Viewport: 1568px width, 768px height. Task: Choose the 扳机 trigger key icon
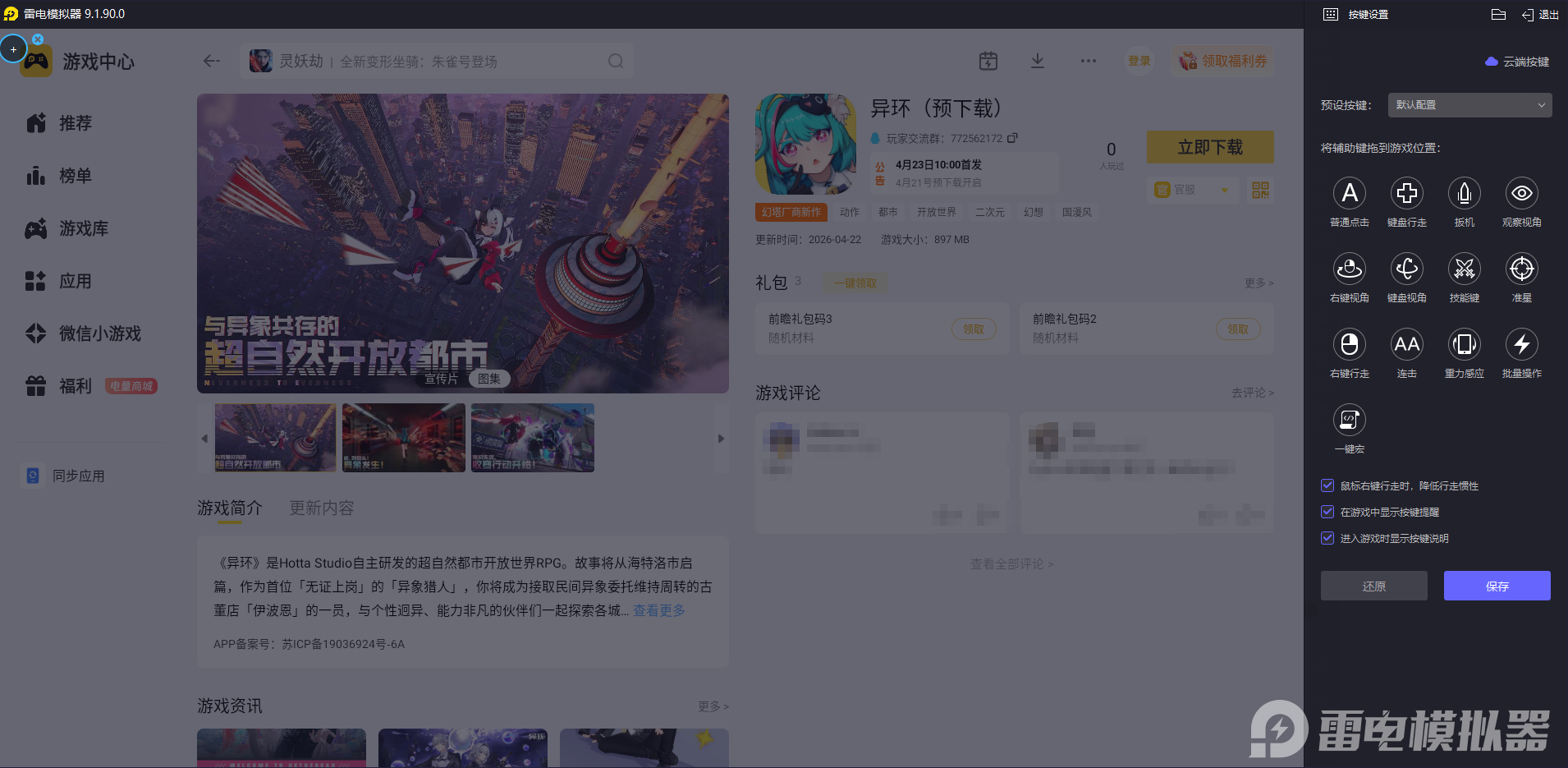click(1464, 193)
